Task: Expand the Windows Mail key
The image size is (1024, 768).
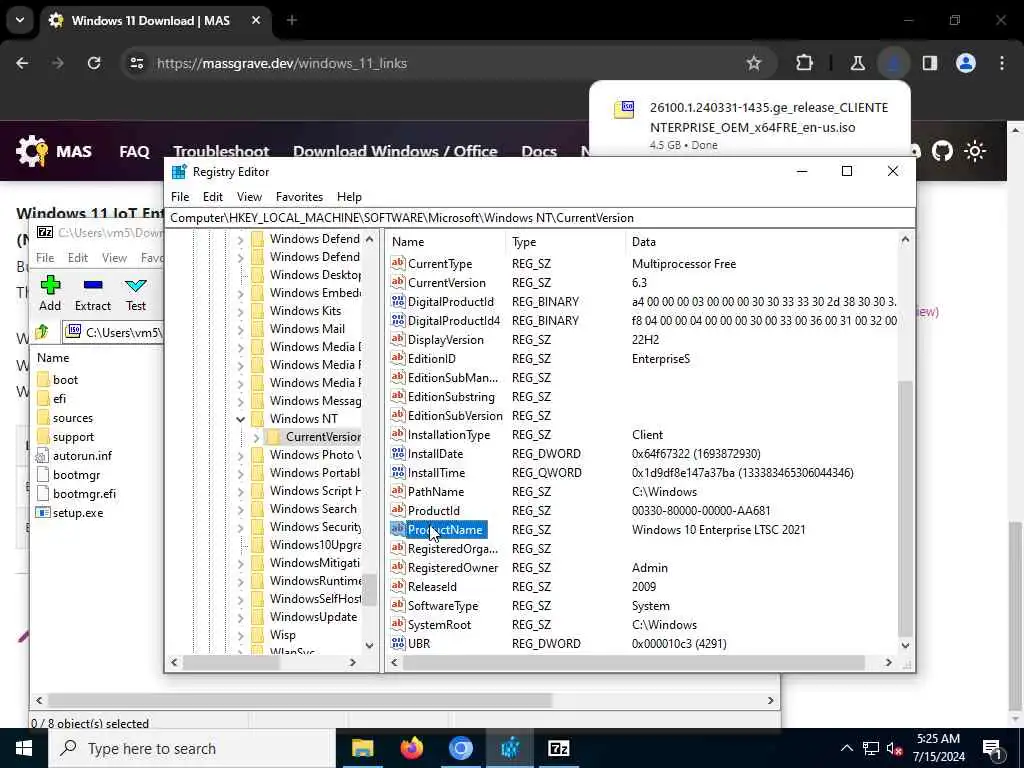Action: click(x=240, y=329)
